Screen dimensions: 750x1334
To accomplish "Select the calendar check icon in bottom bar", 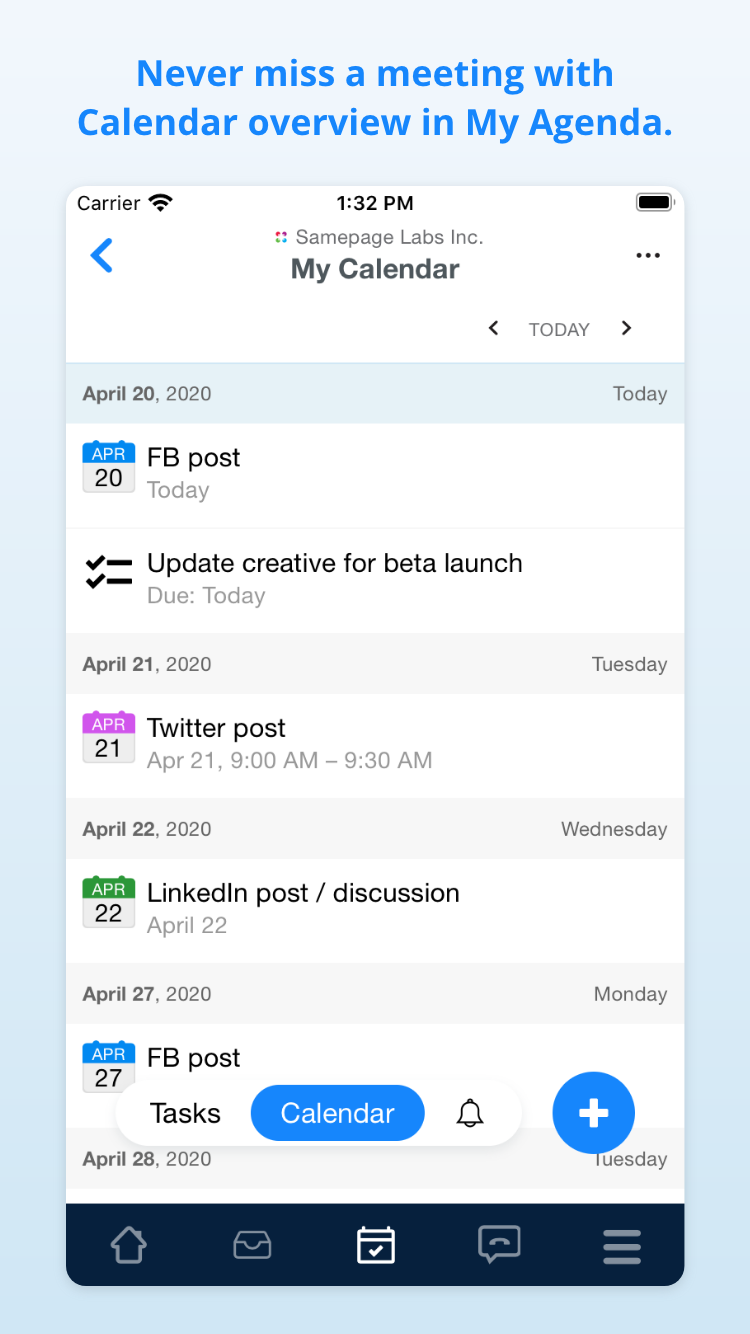I will coord(376,1246).
